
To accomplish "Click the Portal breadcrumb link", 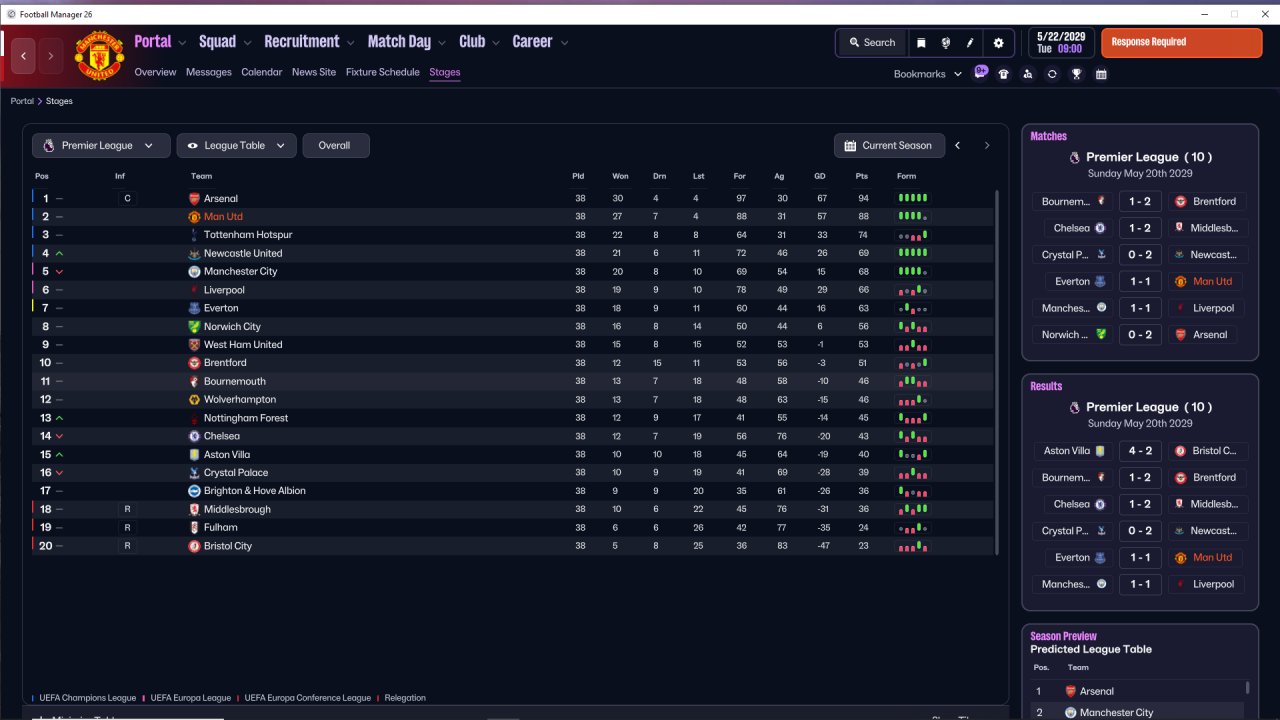I will 22,101.
